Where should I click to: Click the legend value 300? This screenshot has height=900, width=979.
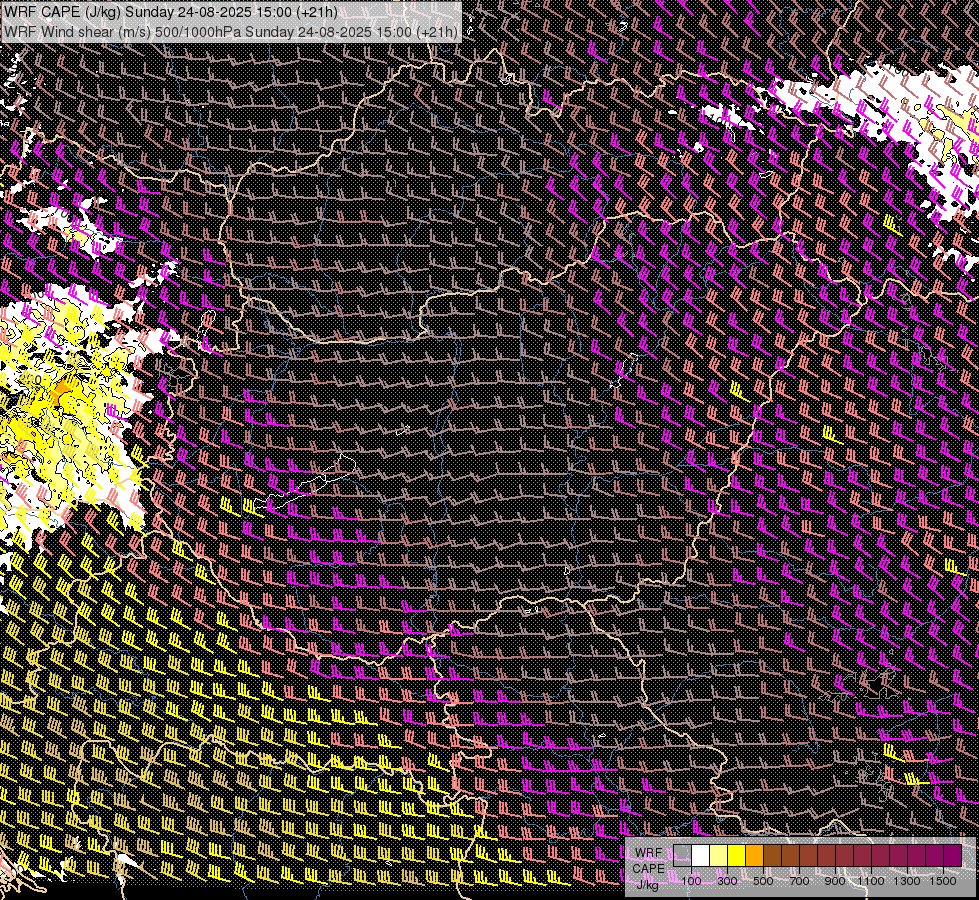pos(727,881)
